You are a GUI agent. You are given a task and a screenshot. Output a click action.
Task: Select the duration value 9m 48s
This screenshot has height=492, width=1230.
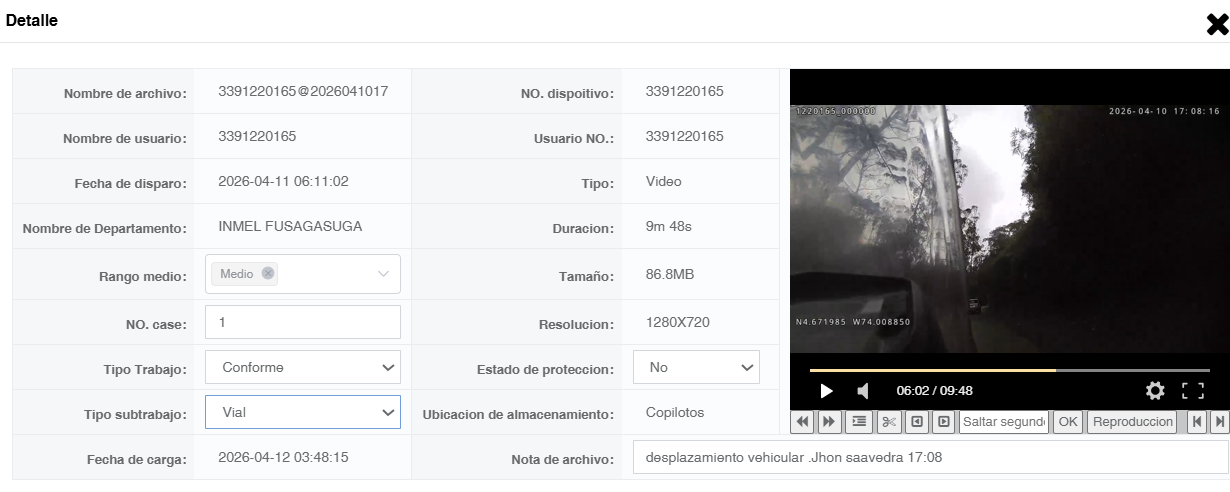669,226
